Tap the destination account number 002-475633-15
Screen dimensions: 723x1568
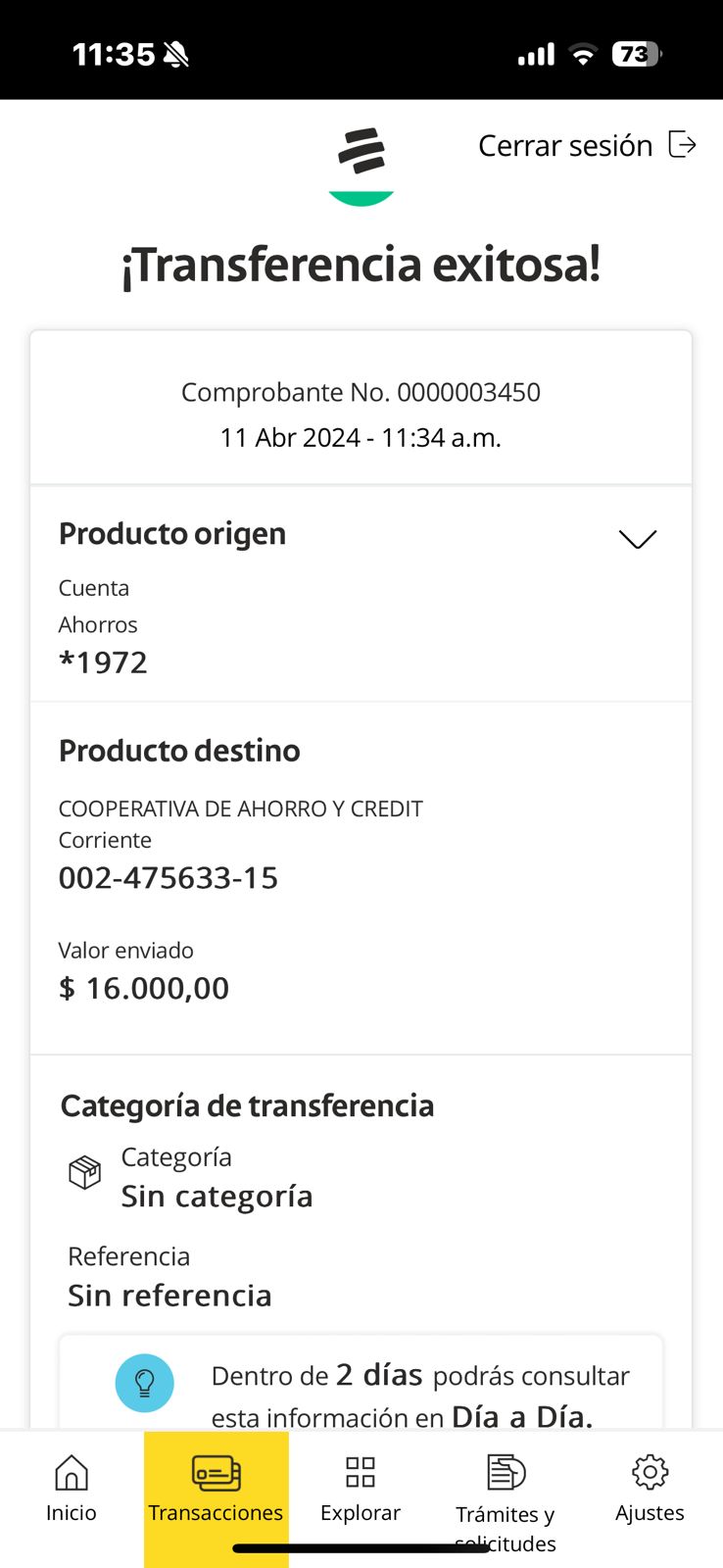click(169, 878)
